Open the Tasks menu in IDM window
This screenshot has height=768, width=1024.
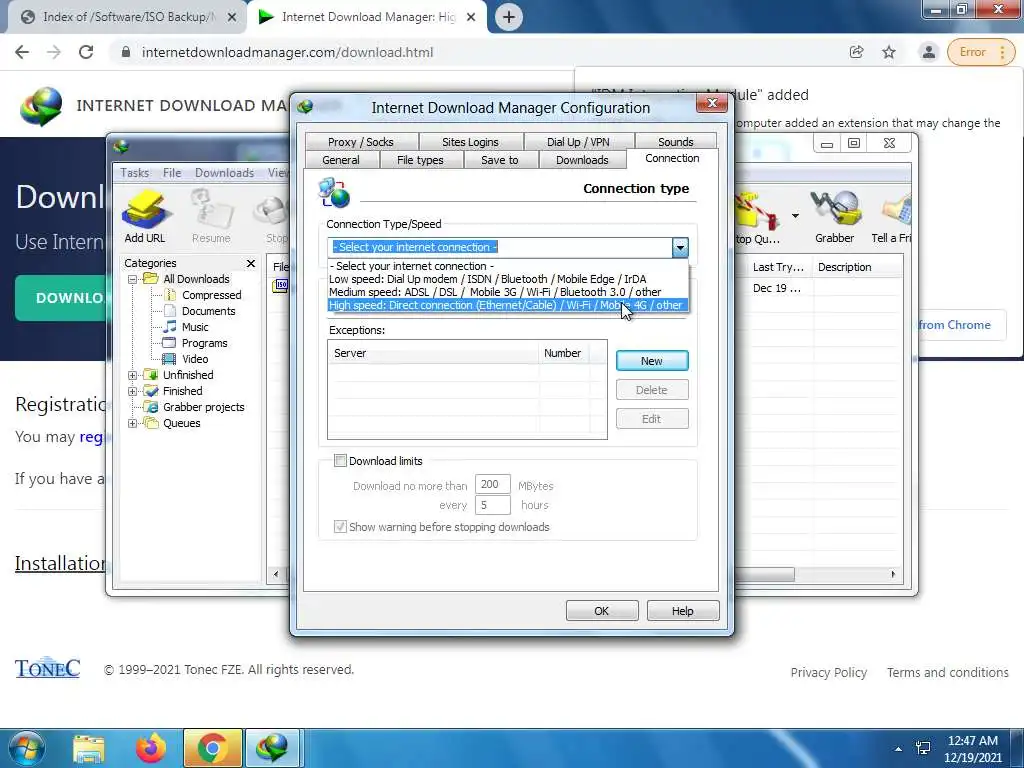135,172
